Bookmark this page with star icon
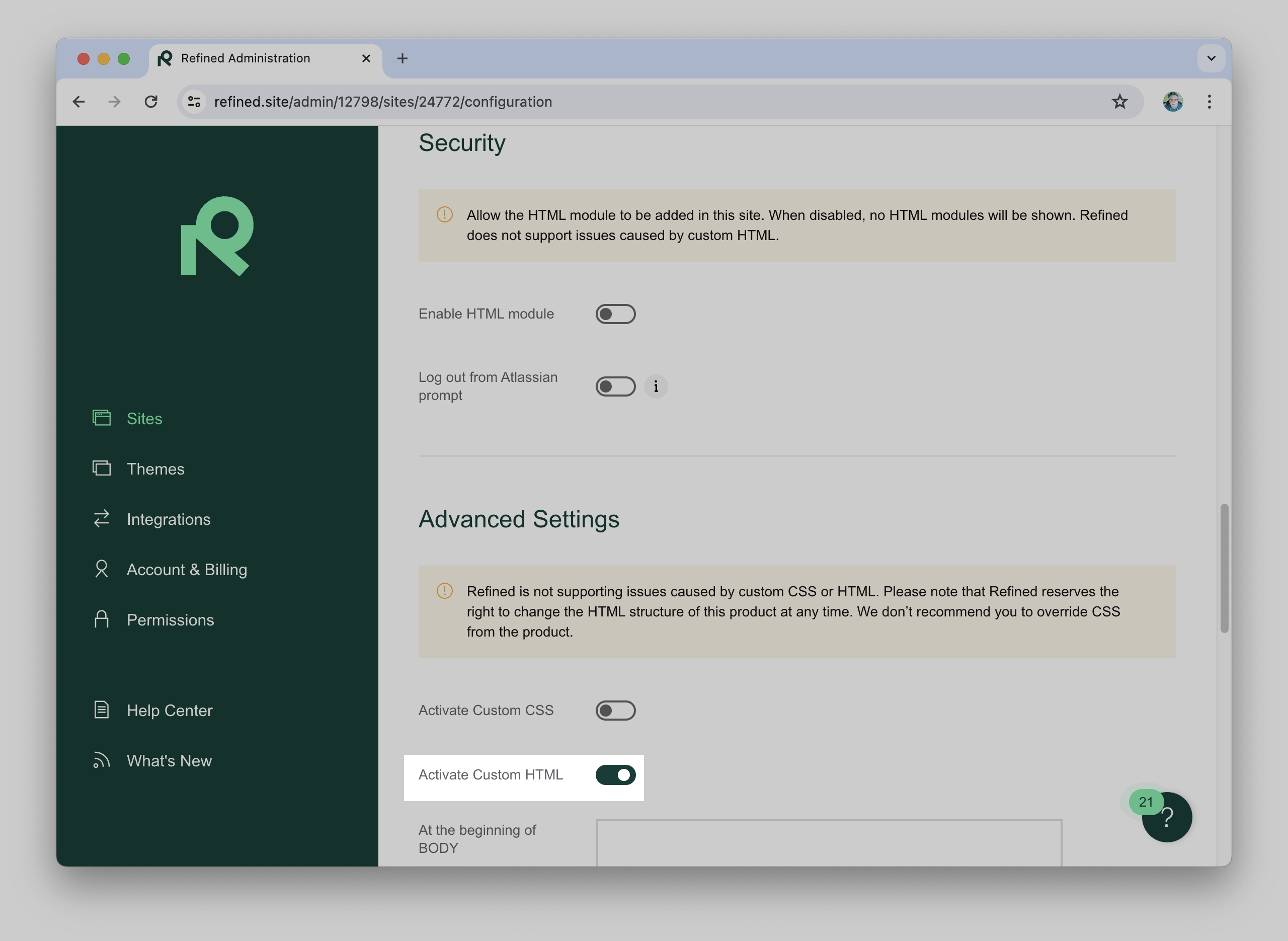 coord(1119,102)
